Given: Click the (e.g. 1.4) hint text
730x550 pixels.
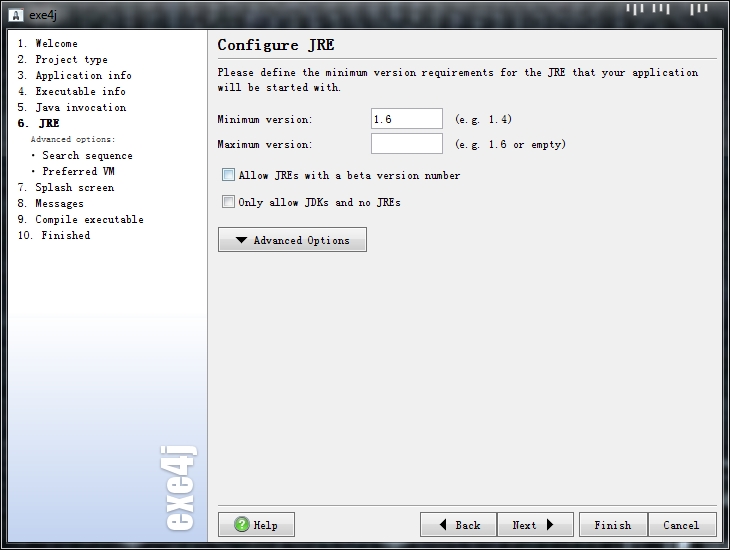Looking at the screenshot, I should pos(484,119).
